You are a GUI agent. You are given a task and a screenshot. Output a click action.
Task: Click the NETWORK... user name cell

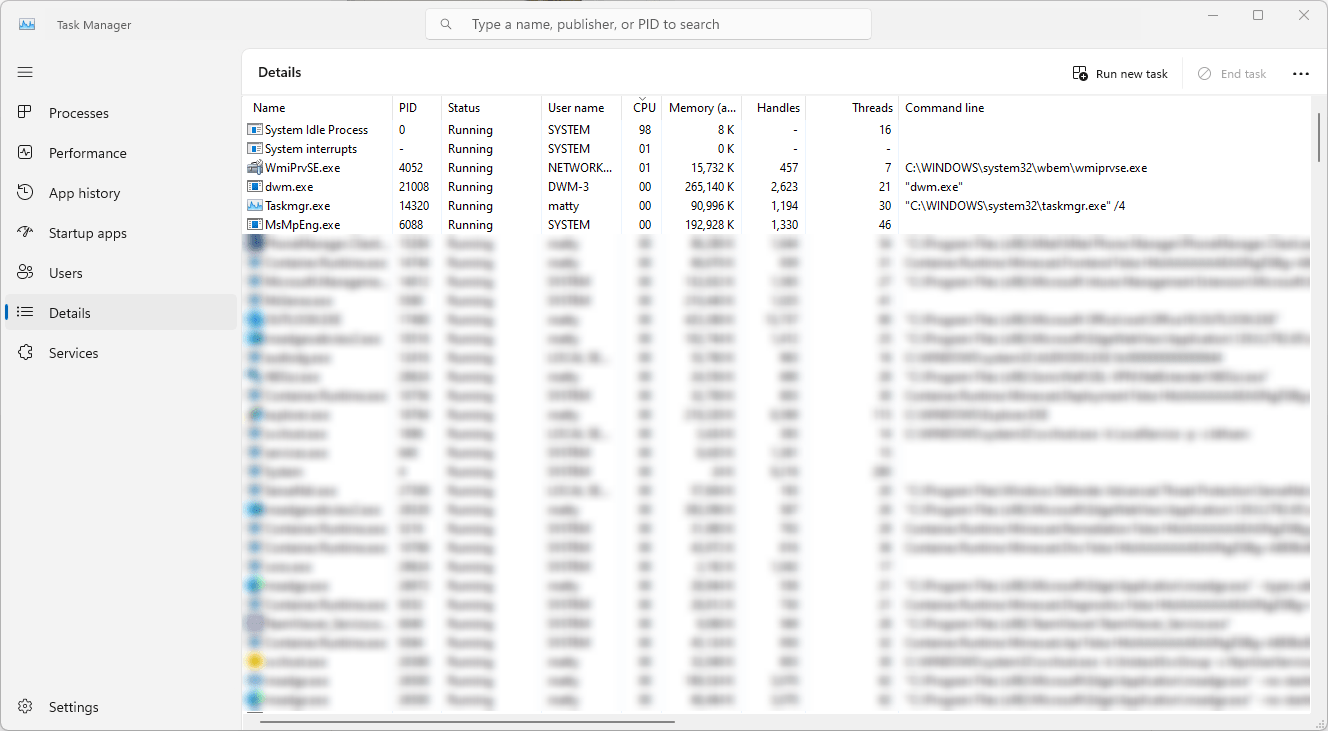580,168
